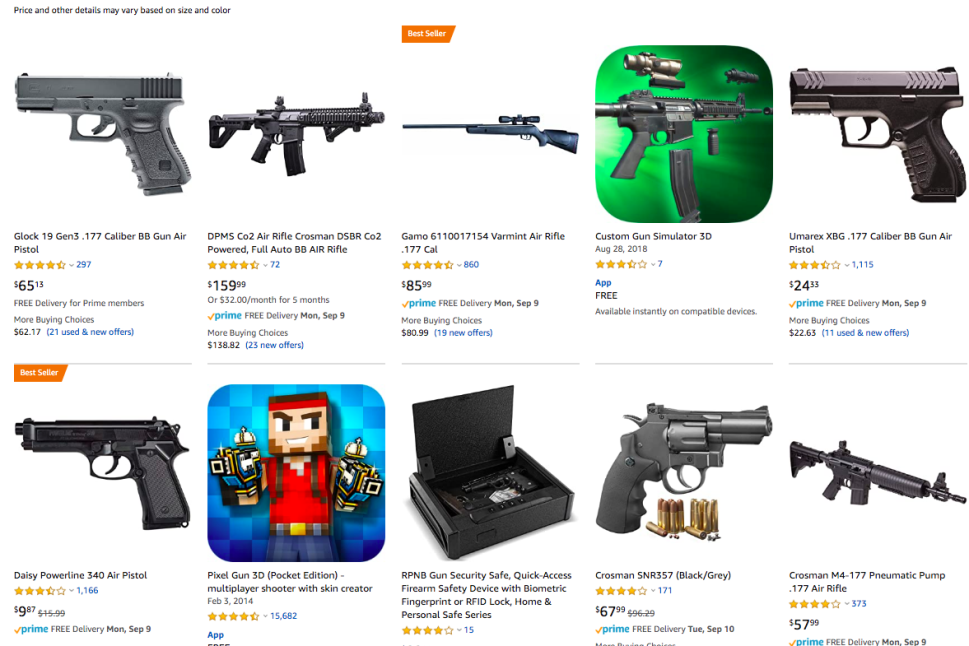
Task: Click the Umarex XBG pistol image
Action: (878, 134)
